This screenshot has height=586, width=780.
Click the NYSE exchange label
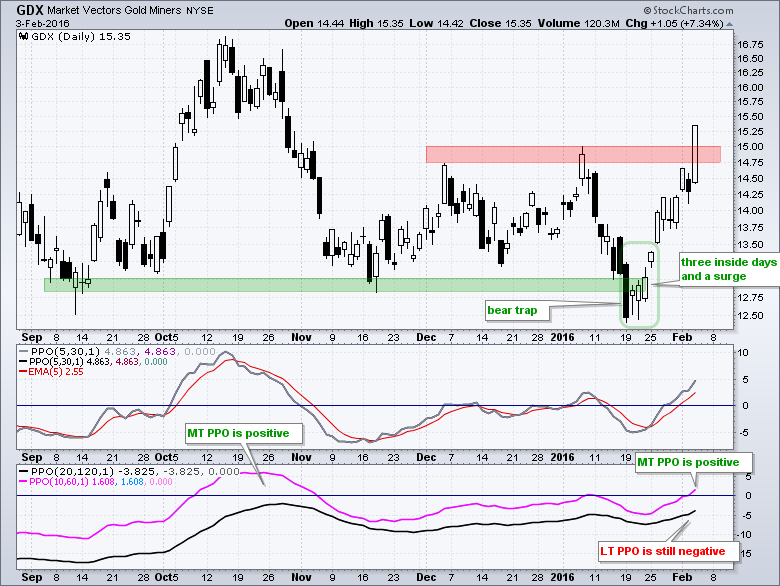199,10
